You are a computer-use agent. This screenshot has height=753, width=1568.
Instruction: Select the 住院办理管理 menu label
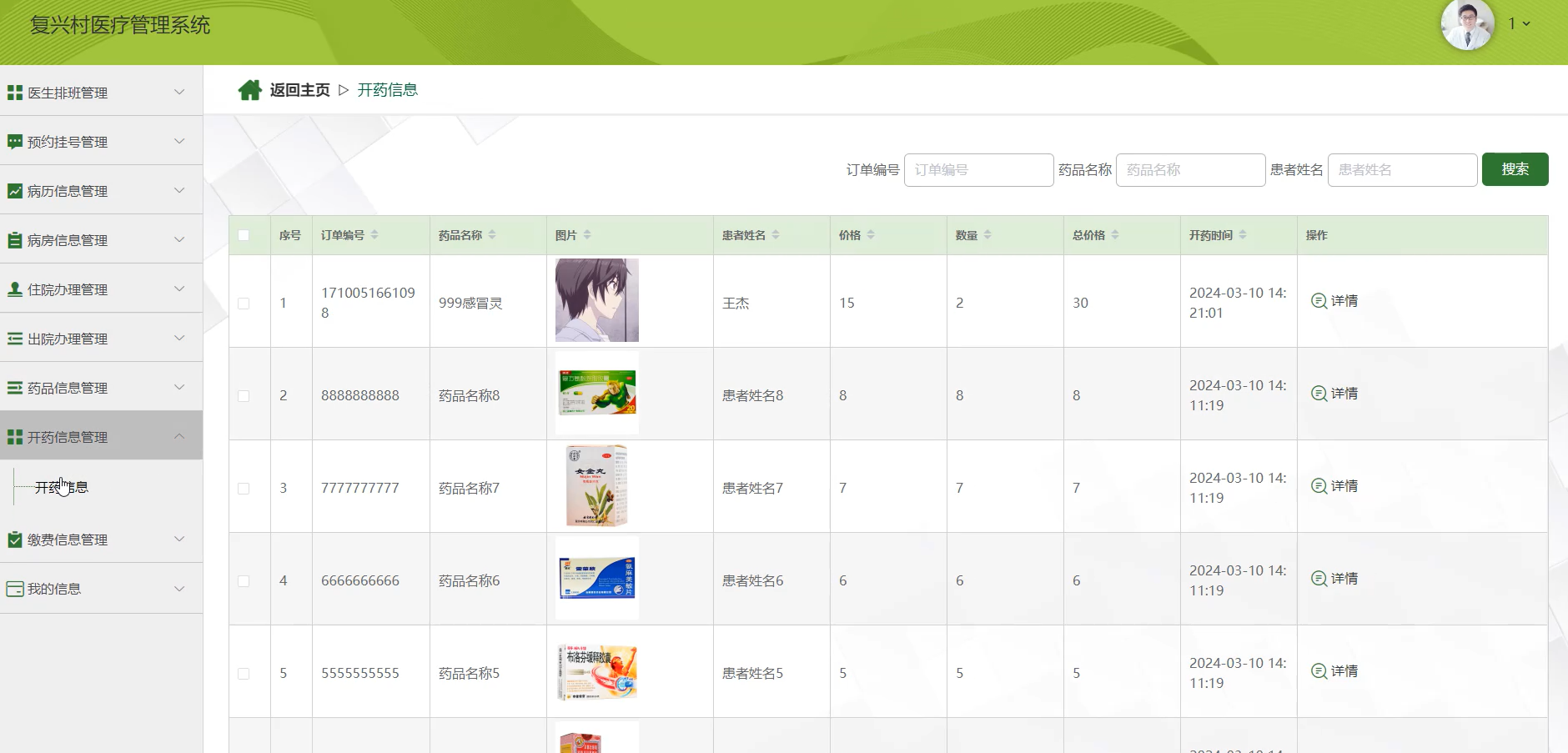(x=68, y=289)
